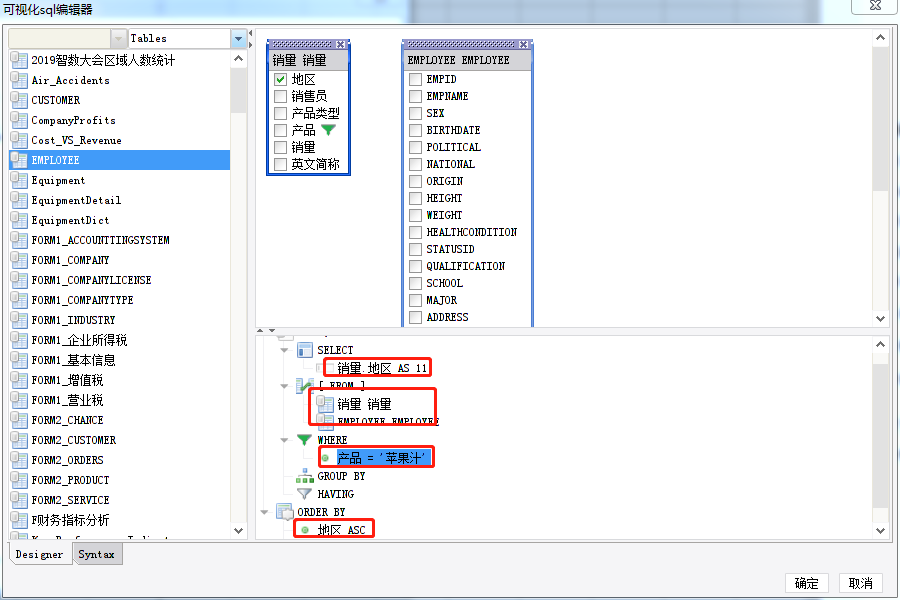Click the table icon beside Cost_VS_Revenue
The height and width of the screenshot is (600, 900).
(x=19, y=140)
